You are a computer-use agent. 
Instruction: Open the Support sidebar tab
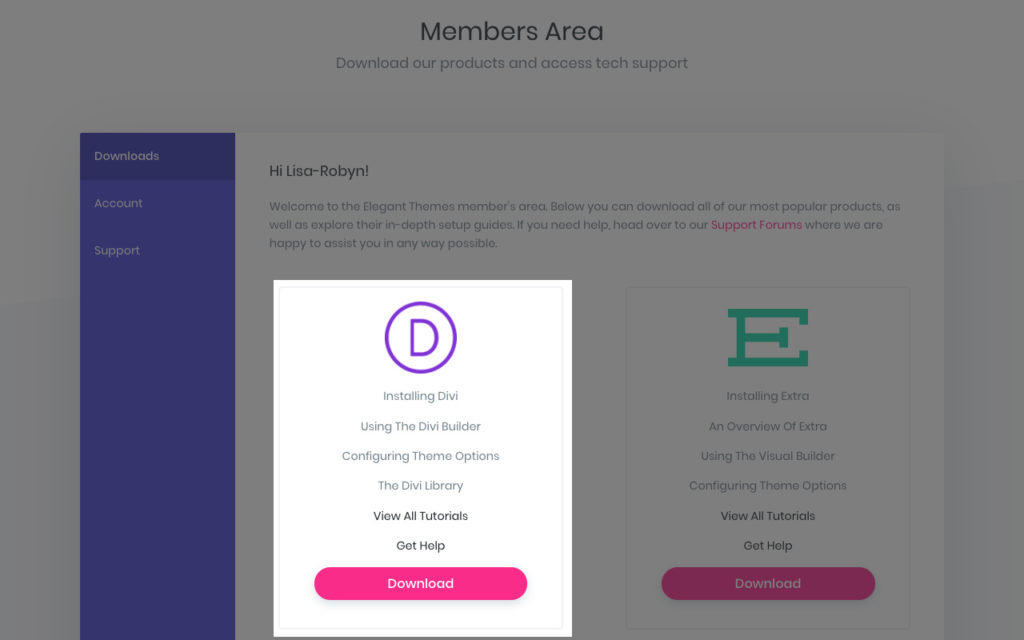157,251
